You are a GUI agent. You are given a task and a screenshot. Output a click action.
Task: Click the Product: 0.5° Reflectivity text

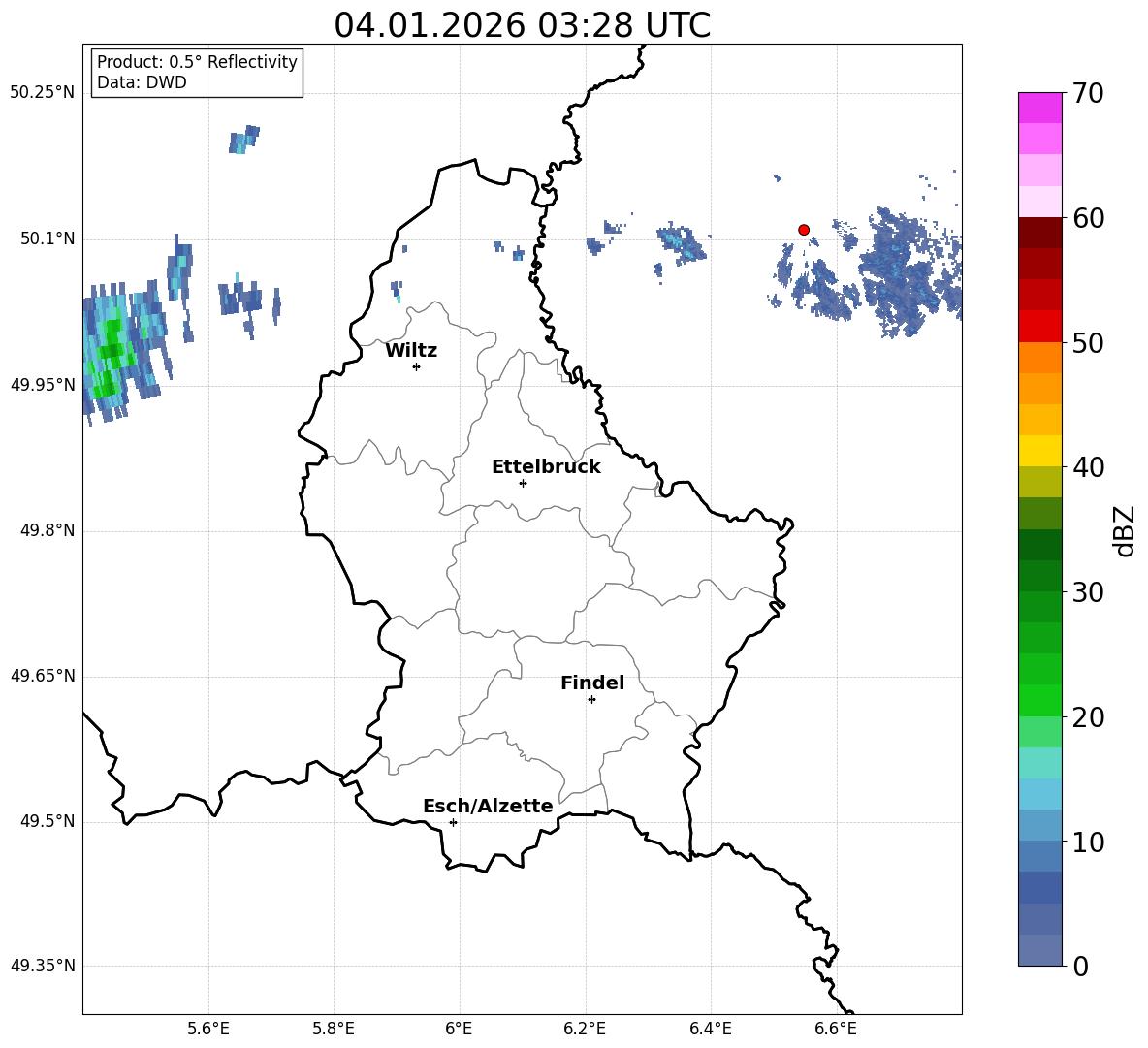tap(197, 62)
